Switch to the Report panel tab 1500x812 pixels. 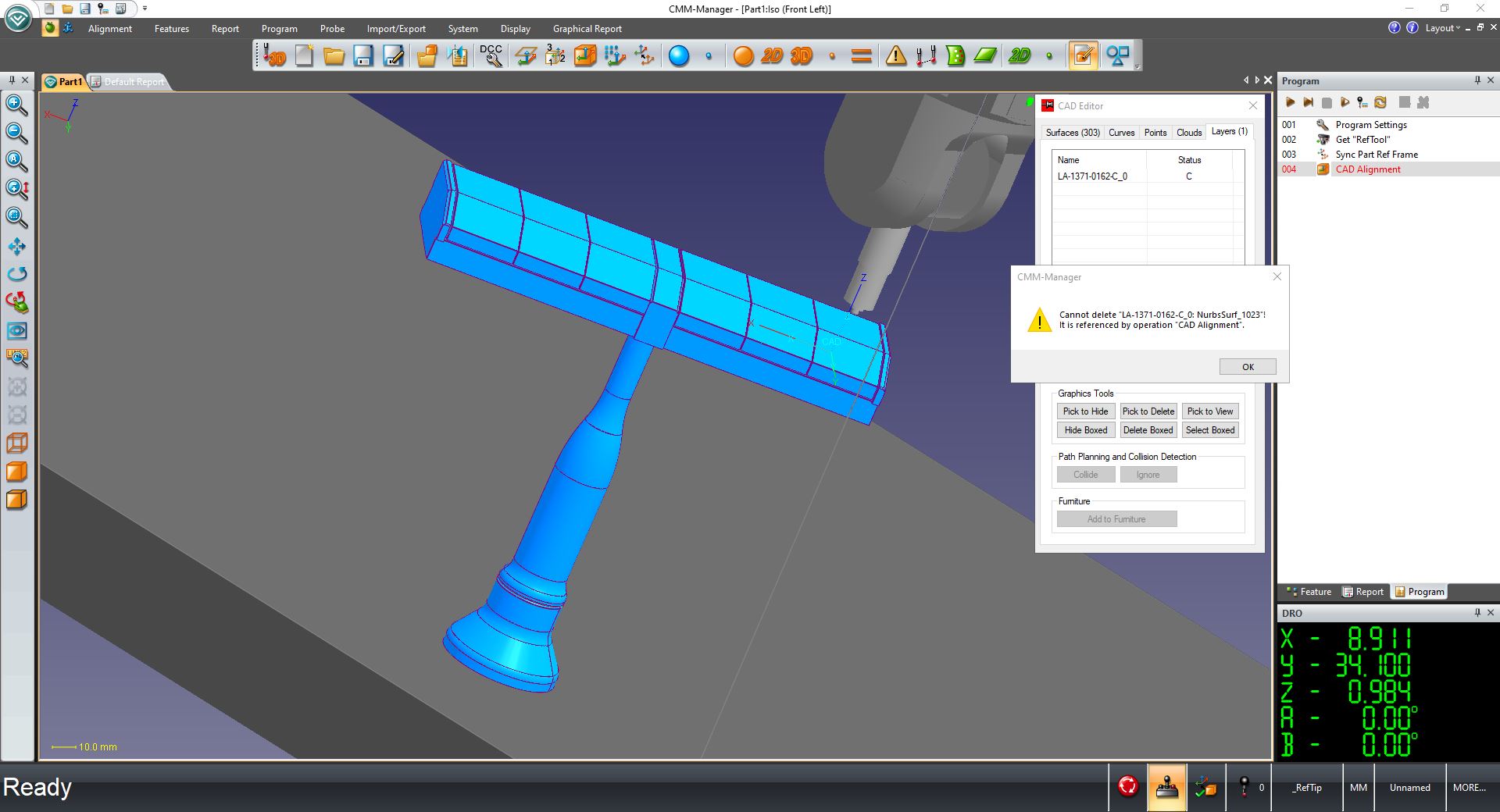coord(1362,592)
